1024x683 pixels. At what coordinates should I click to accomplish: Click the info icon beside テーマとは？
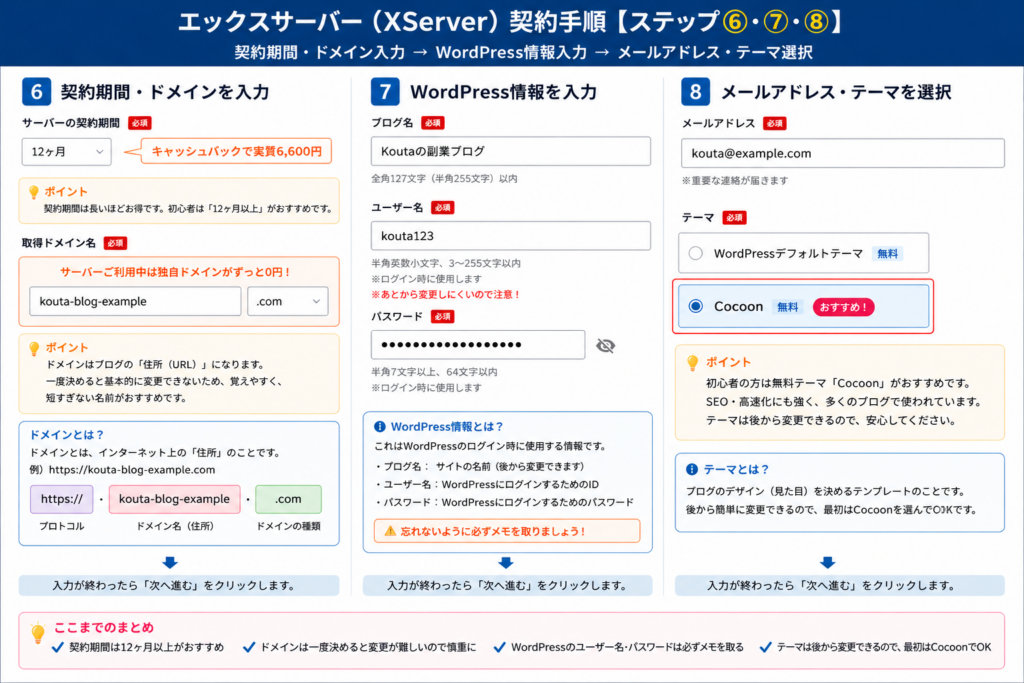(x=692, y=469)
